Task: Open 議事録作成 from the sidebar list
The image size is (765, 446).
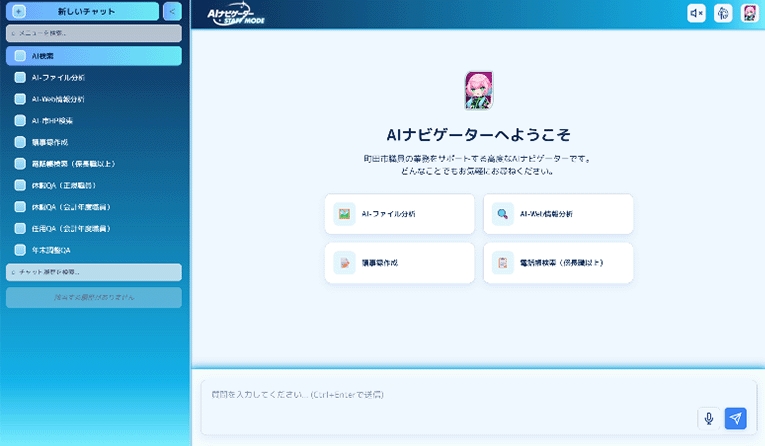Action: coord(50,142)
